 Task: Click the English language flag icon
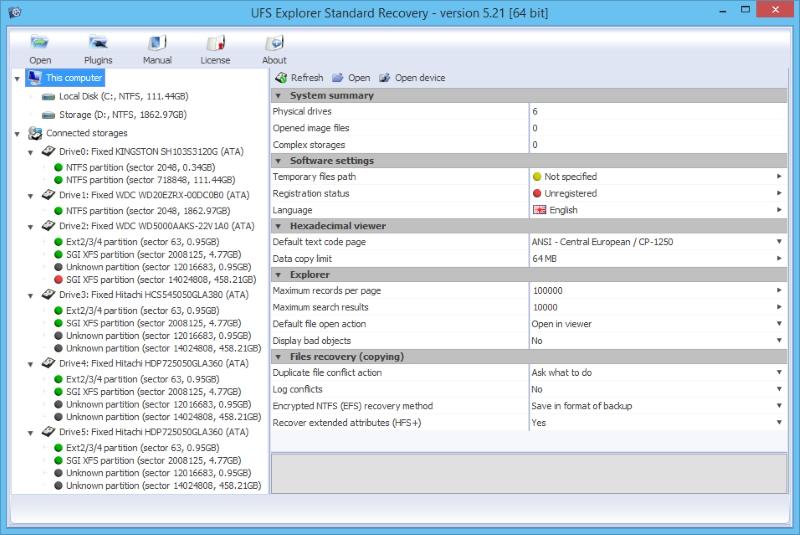click(539, 210)
